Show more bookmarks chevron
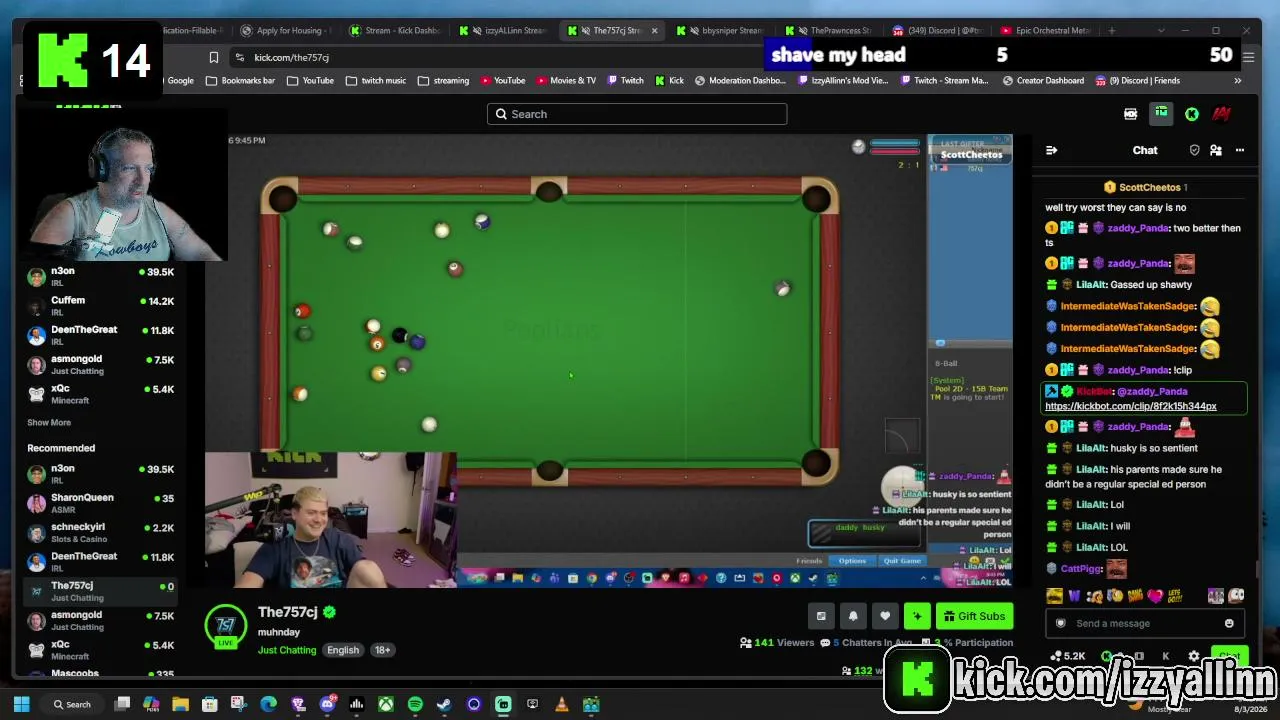The height and width of the screenshot is (720, 1280). [x=1238, y=80]
